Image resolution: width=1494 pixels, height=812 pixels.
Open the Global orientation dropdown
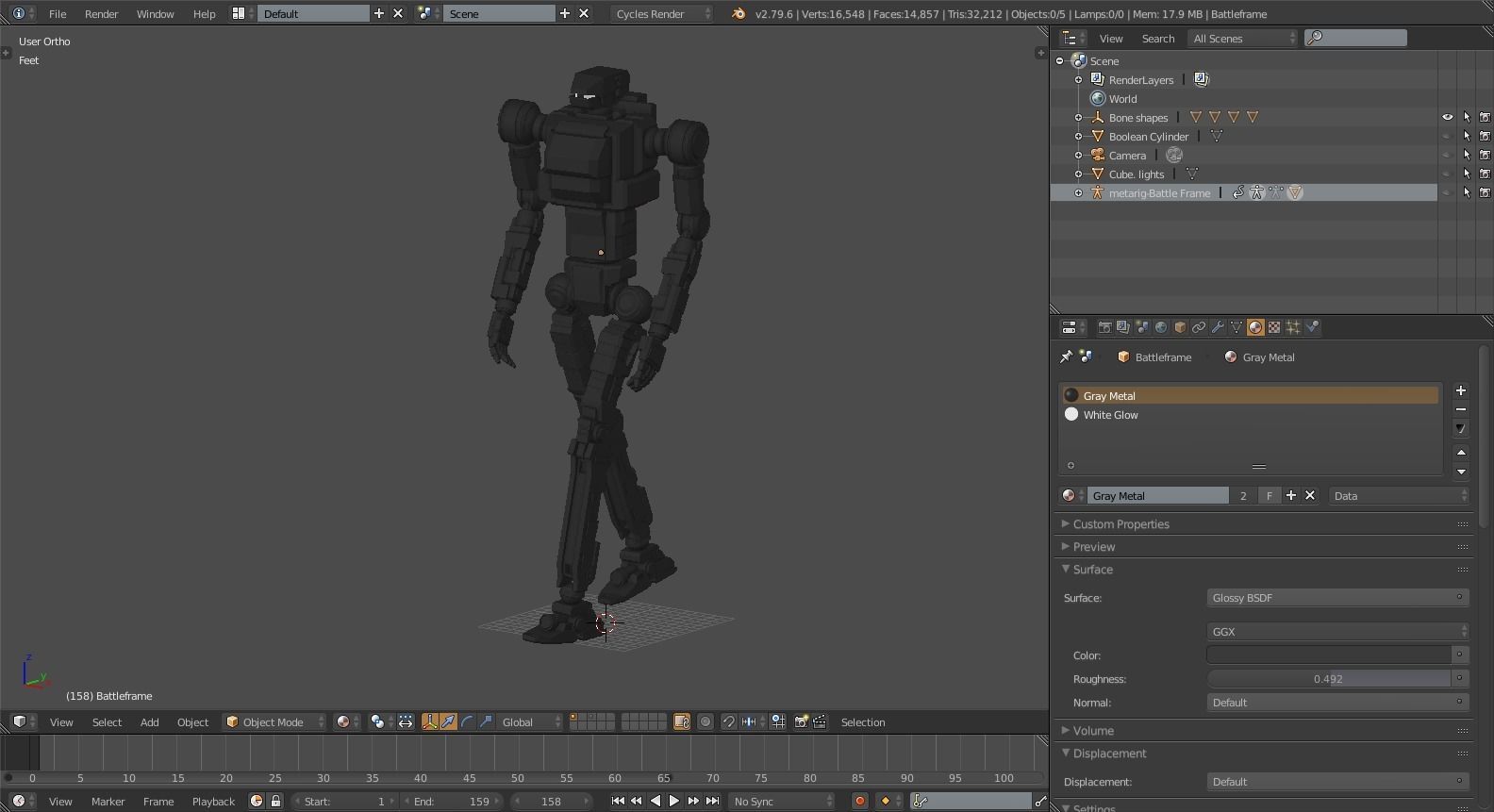530,722
